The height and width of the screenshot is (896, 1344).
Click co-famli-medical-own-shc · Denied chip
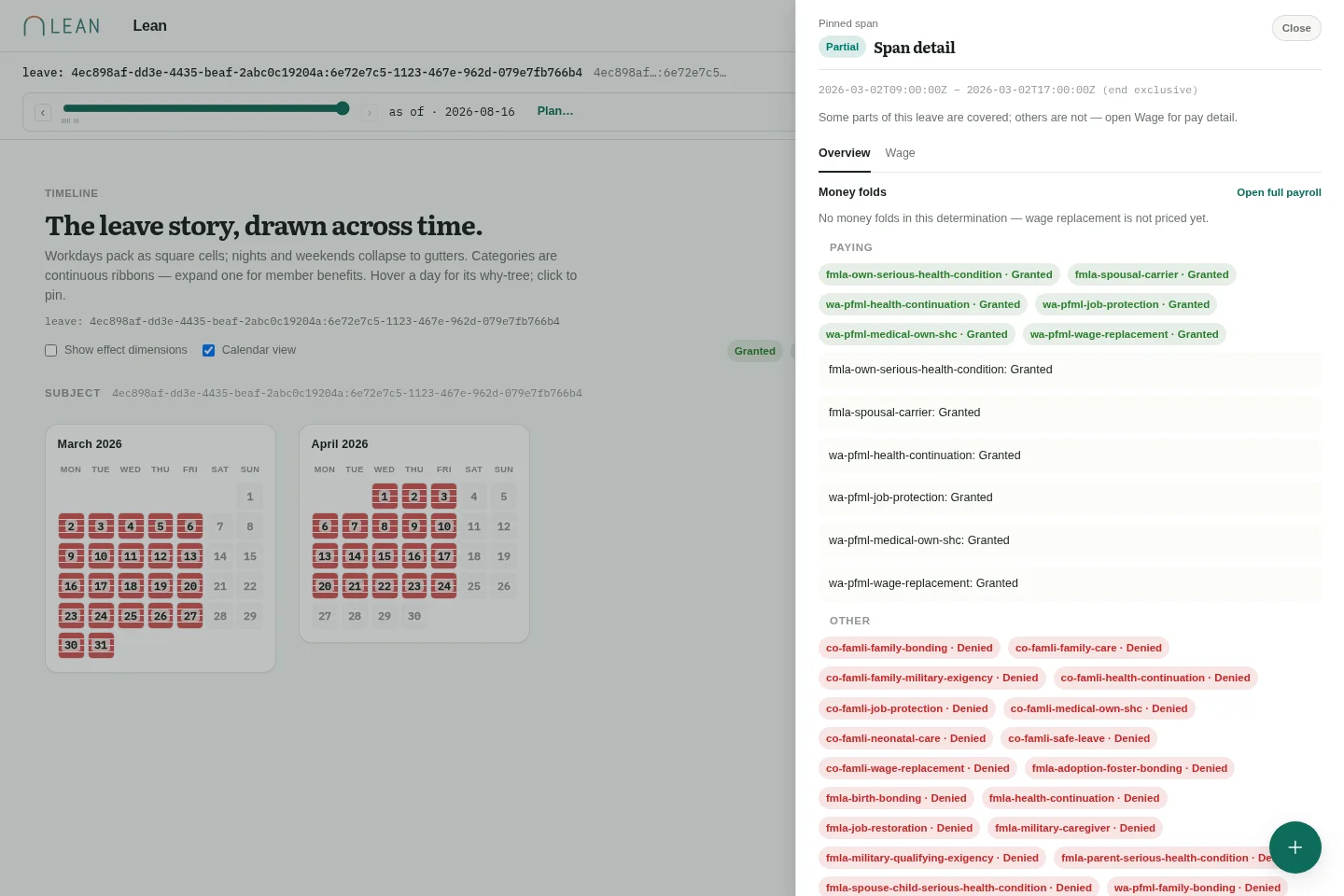pos(1099,708)
